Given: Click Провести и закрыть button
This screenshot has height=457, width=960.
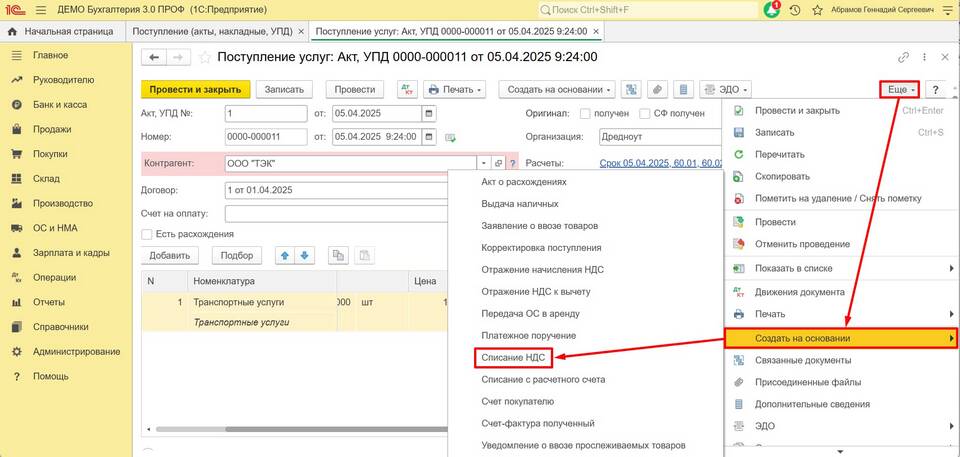Looking at the screenshot, I should [x=195, y=89].
